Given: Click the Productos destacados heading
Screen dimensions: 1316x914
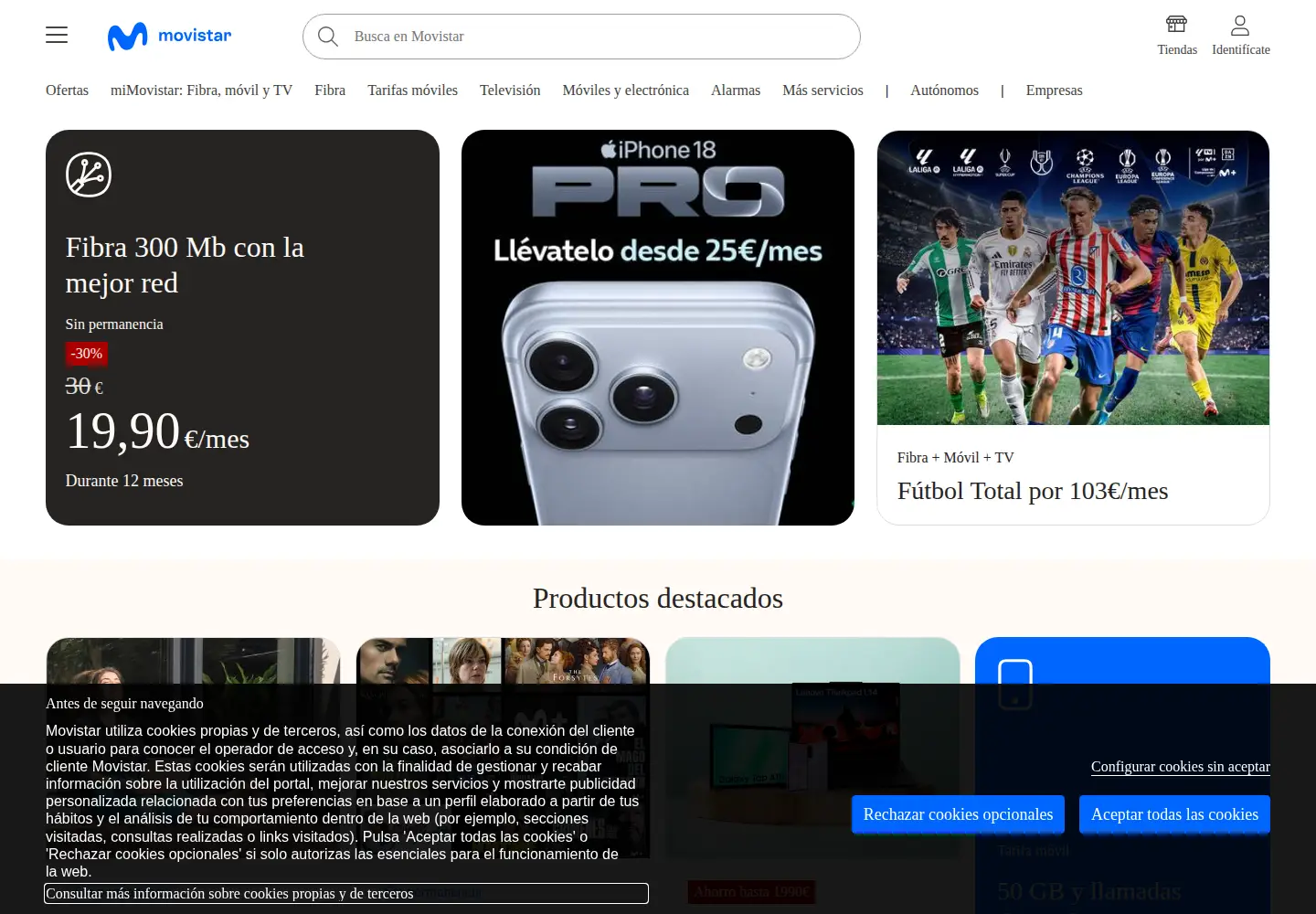Looking at the screenshot, I should coord(658,598).
